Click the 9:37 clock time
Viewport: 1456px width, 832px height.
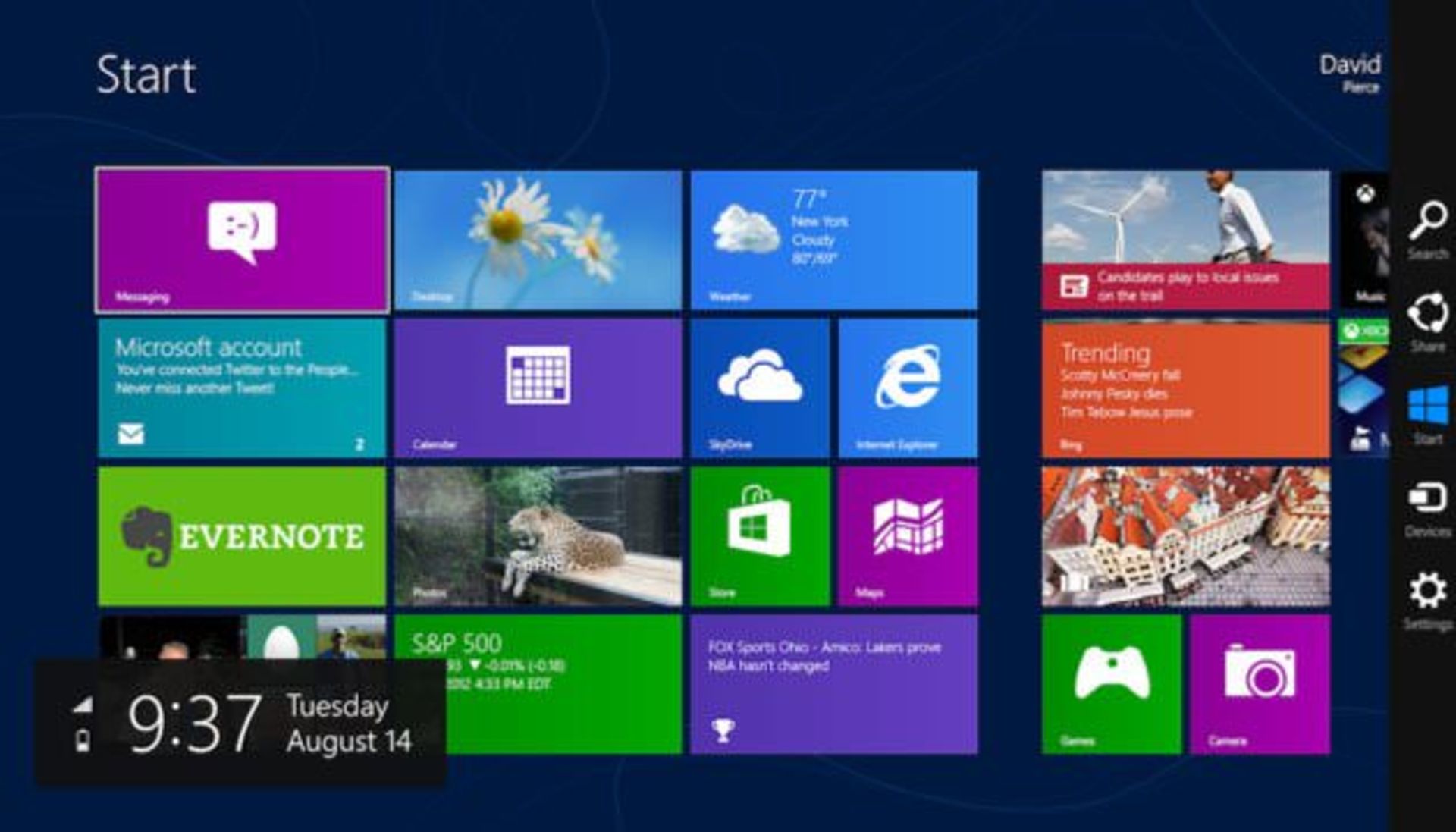tap(194, 724)
